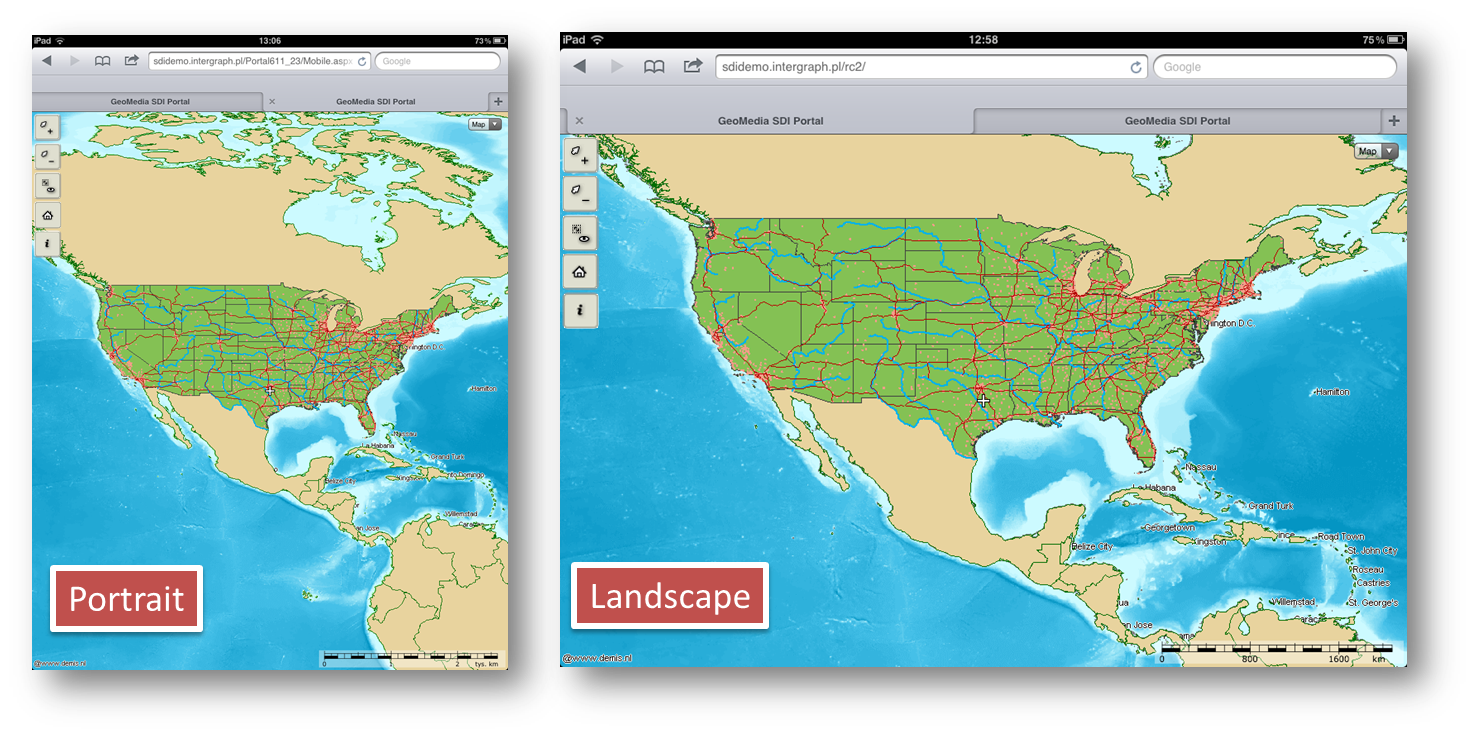This screenshot has width=1472, height=735.
Task: Open info tool in landscape map
Action: coord(580,310)
